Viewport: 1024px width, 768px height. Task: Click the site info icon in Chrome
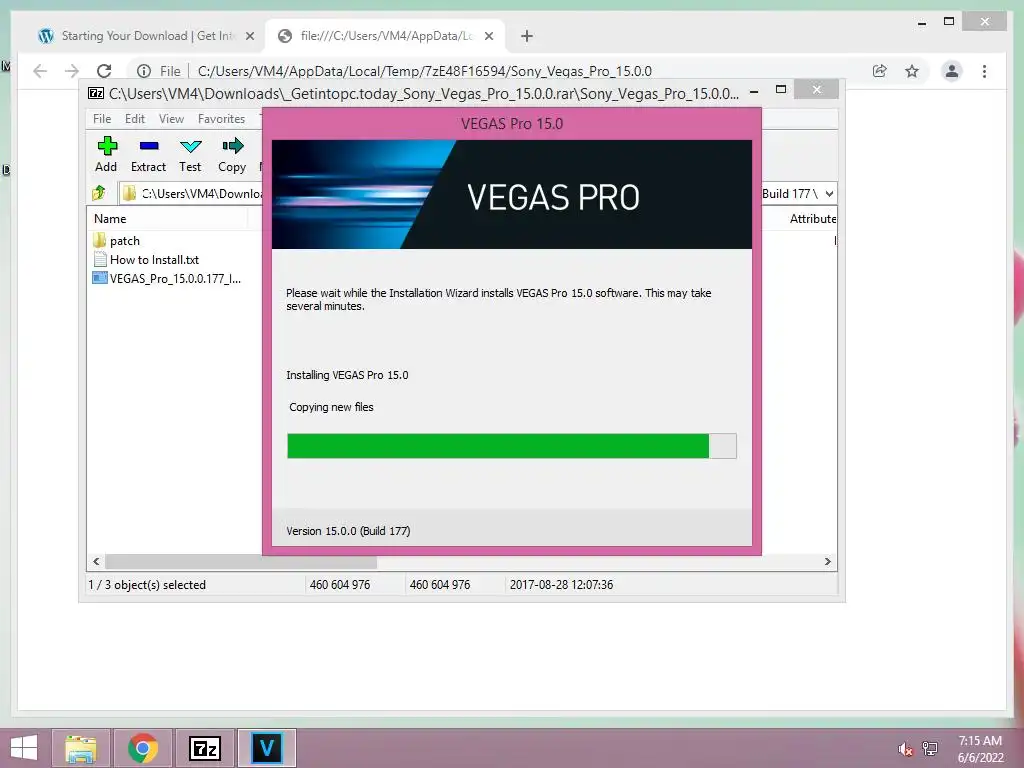tap(144, 71)
